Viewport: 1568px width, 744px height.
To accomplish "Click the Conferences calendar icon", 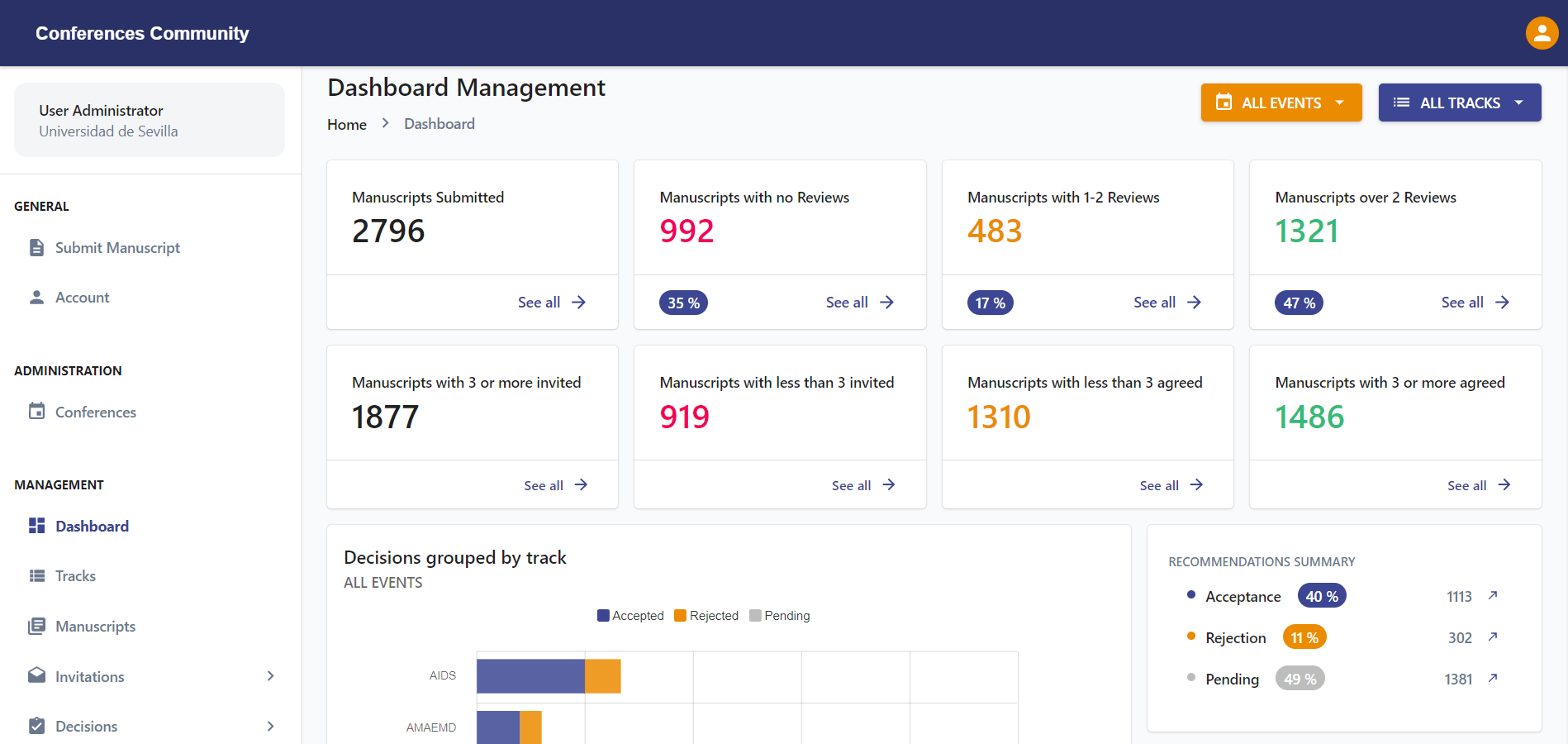I will click(36, 412).
